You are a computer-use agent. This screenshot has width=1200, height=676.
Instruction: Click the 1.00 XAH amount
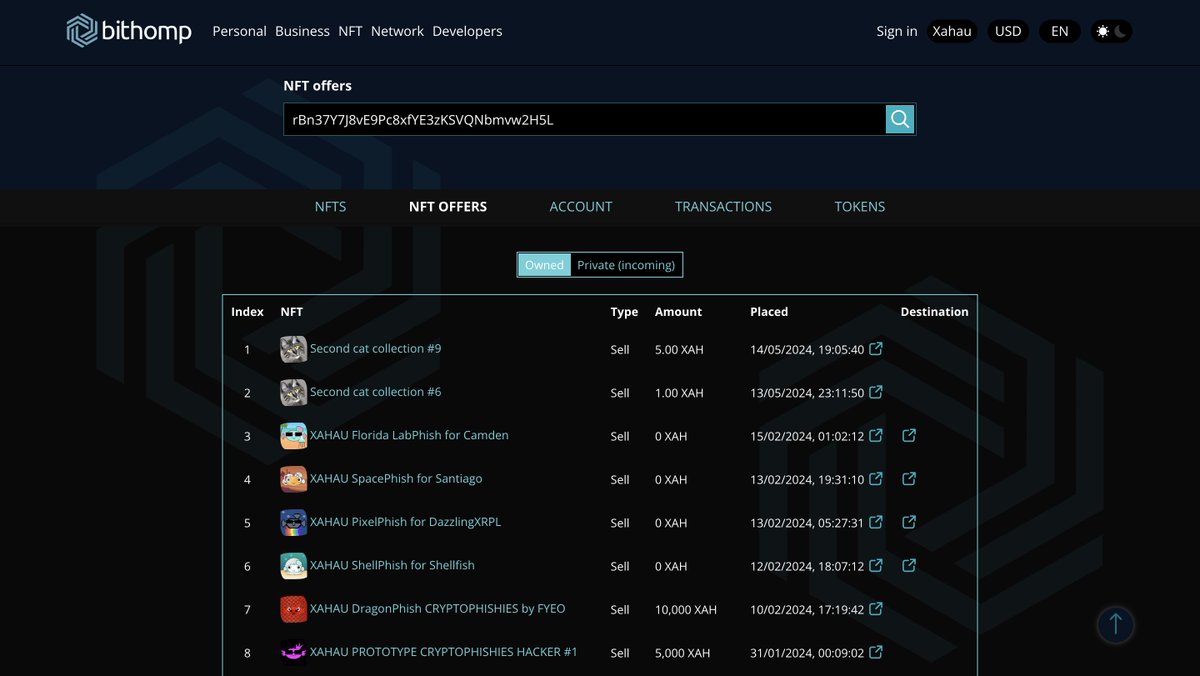[x=679, y=393]
